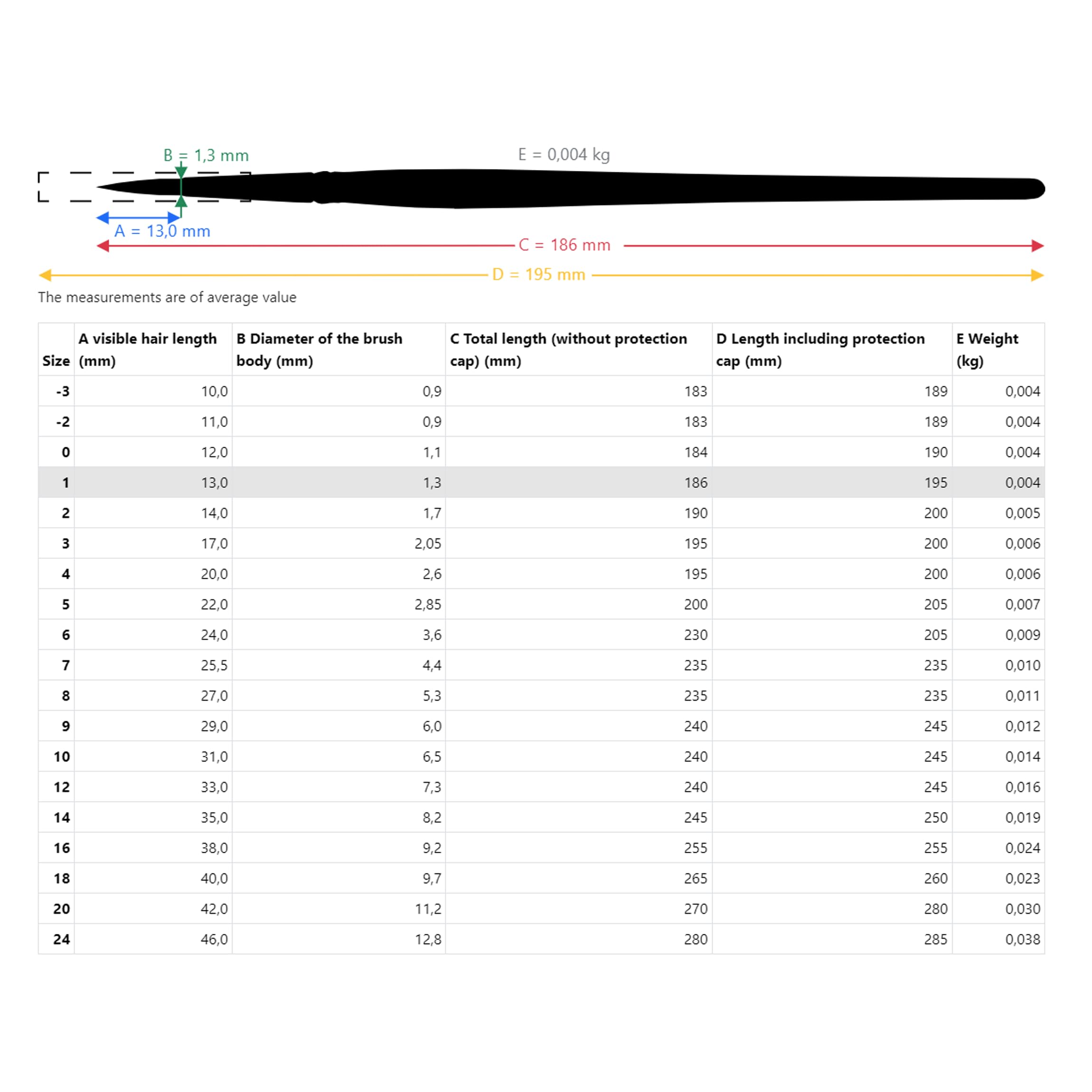Click the 0,038 weight cell
The height and width of the screenshot is (1092, 1092).
(x=1022, y=940)
